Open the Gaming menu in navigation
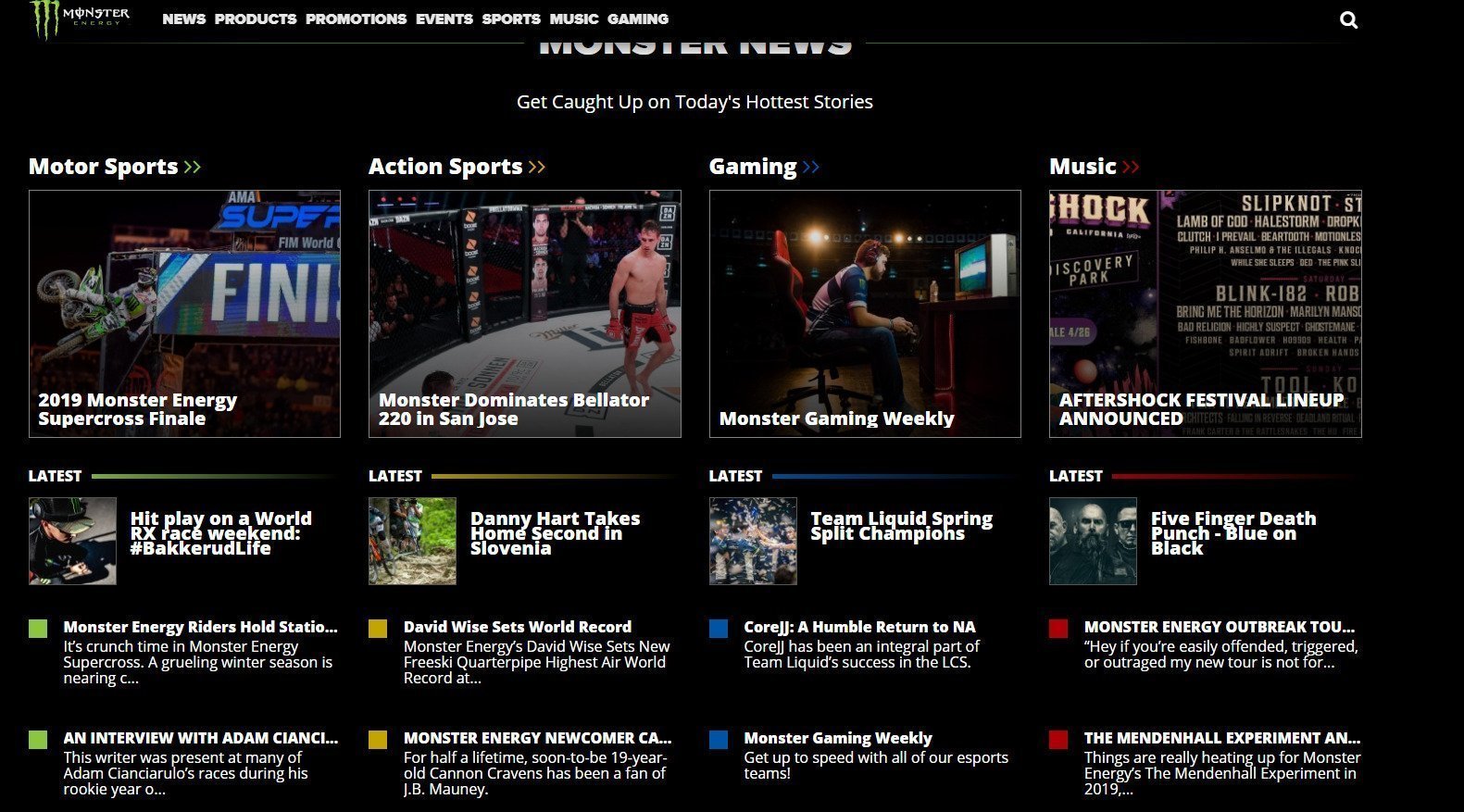1464x812 pixels. 638,19
